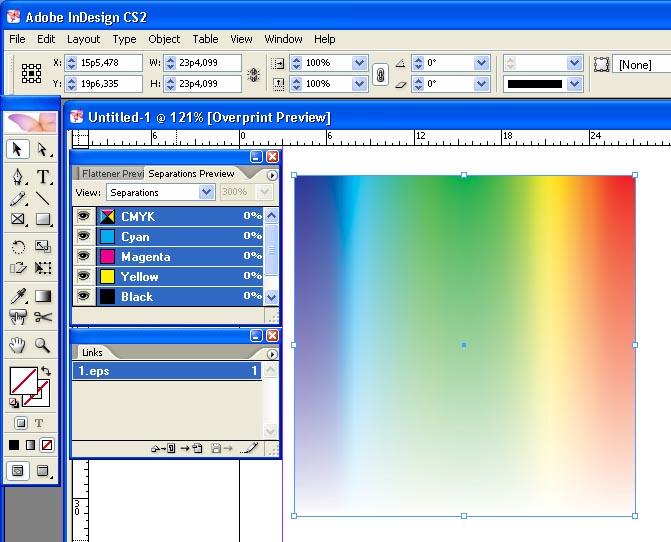Viewport: 671px width, 542px height.
Task: Select the Scissors tool
Action: [42, 317]
